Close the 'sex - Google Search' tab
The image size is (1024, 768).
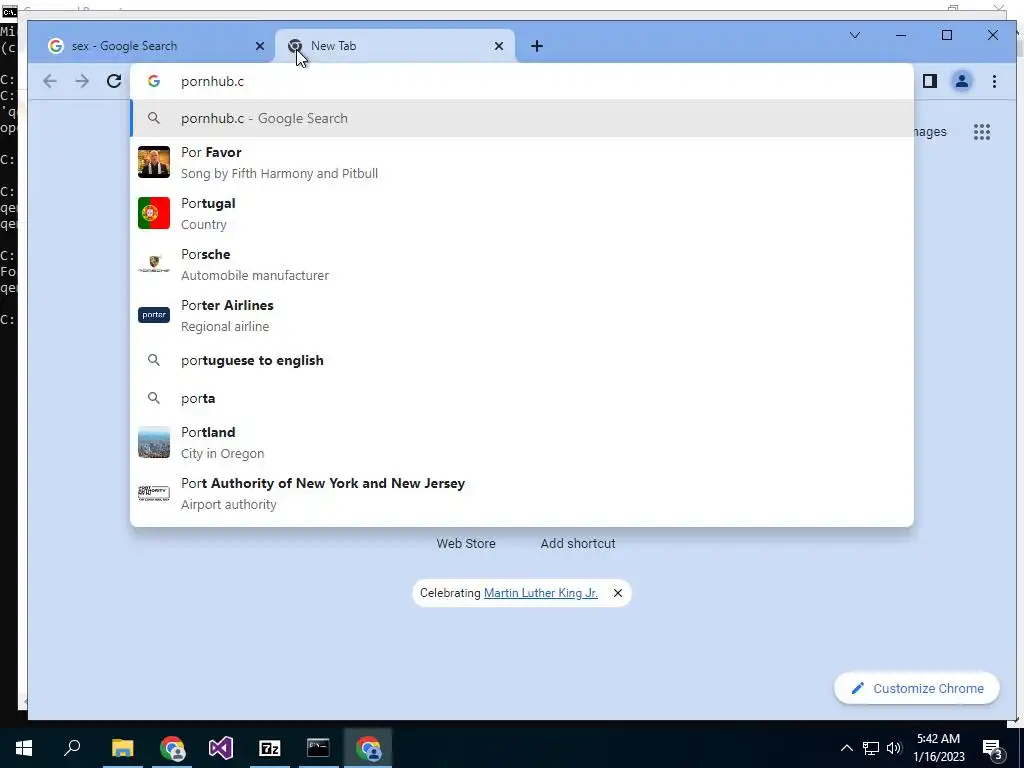click(260, 46)
